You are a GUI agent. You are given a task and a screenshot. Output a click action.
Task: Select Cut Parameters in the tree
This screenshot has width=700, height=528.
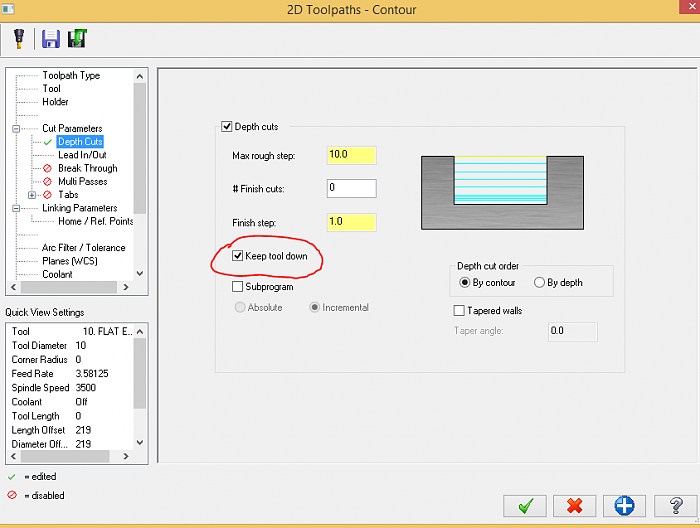72,129
